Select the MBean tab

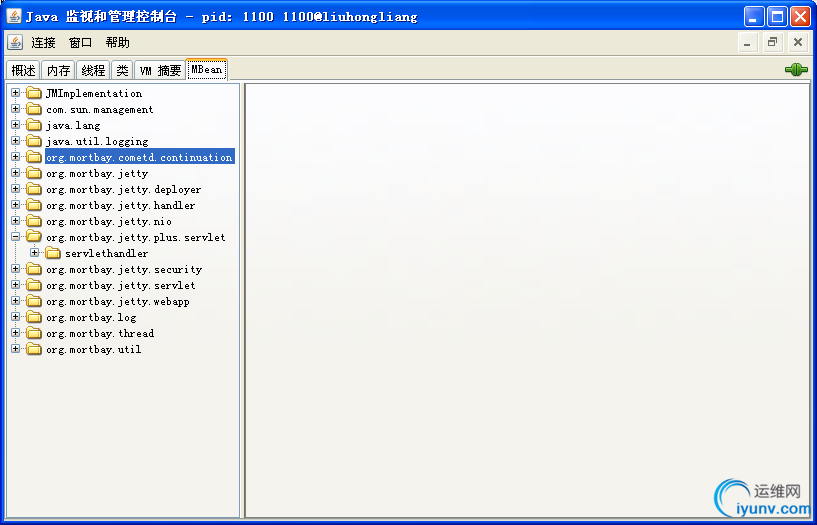[x=207, y=69]
